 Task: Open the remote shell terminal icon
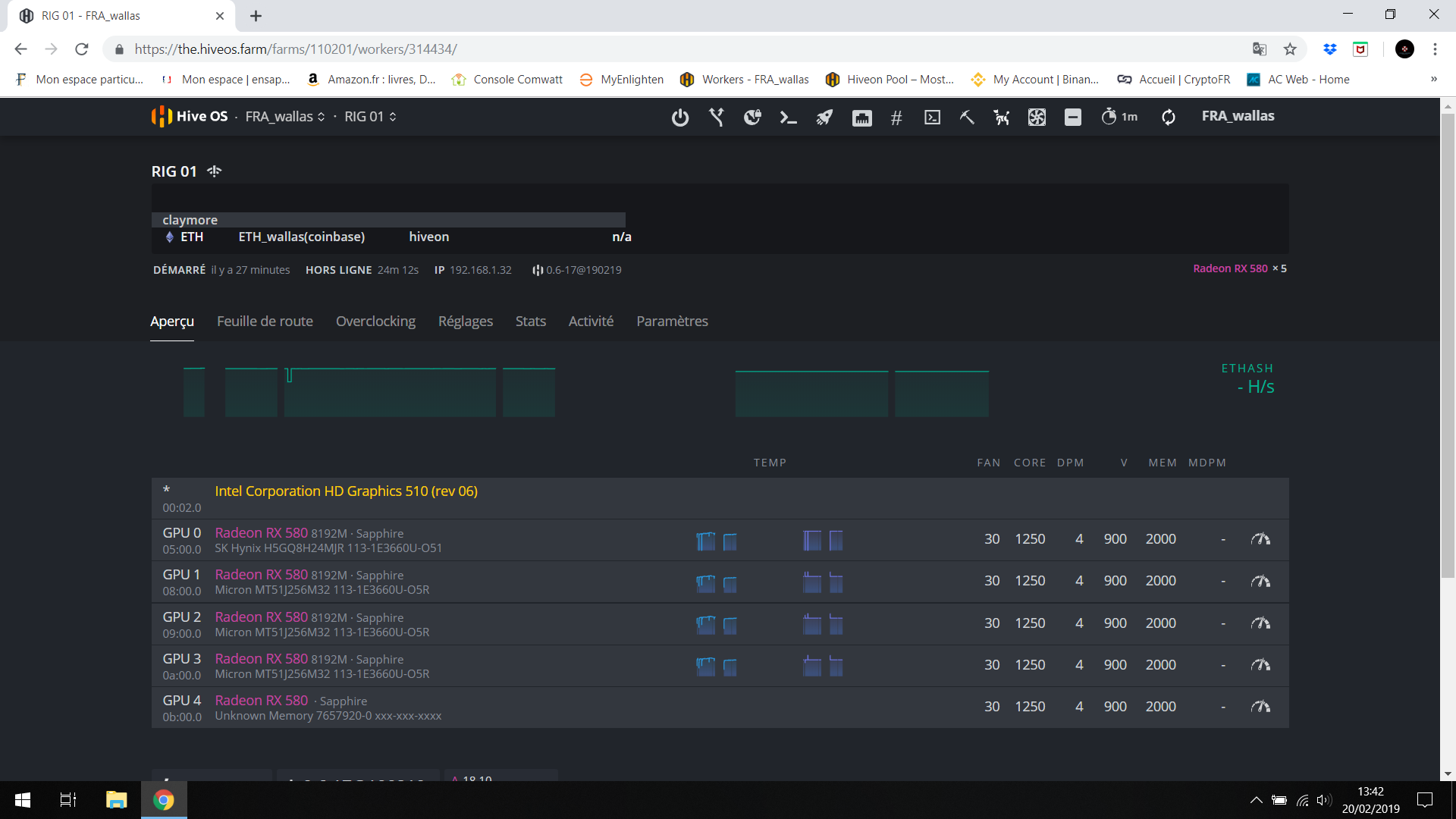click(933, 118)
